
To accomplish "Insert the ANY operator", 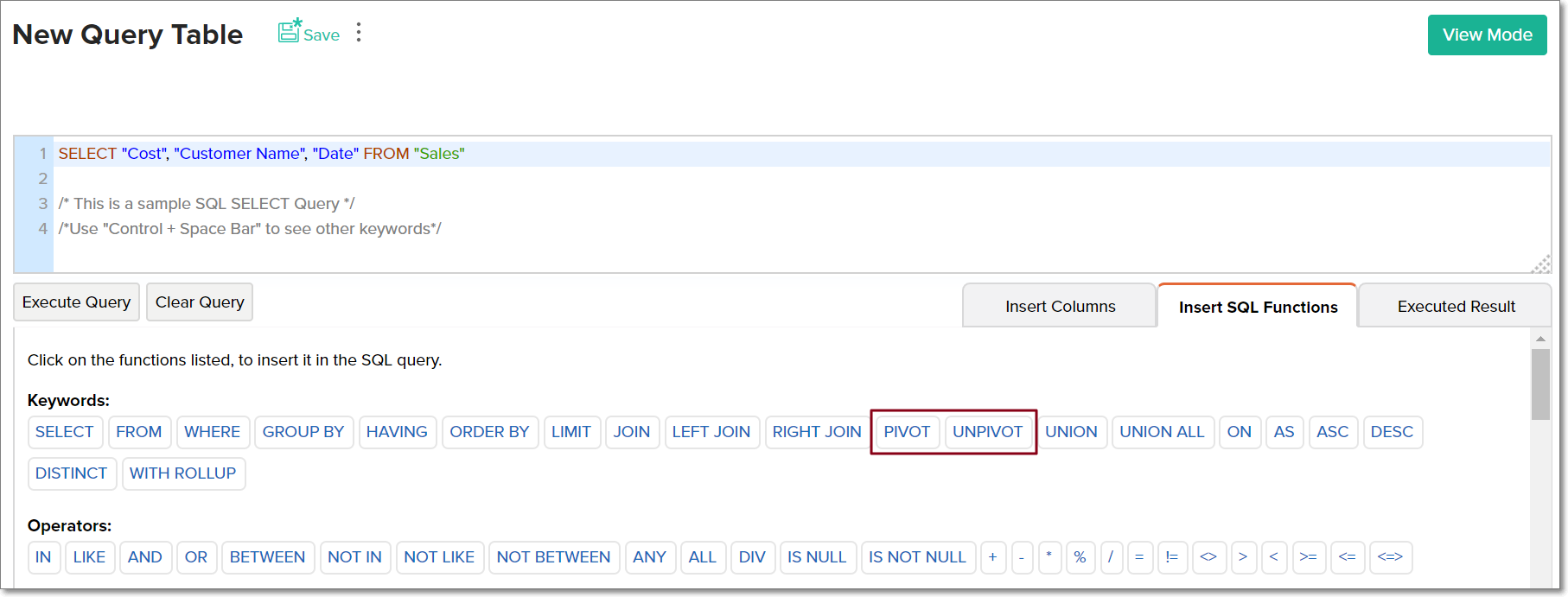I will 650,557.
